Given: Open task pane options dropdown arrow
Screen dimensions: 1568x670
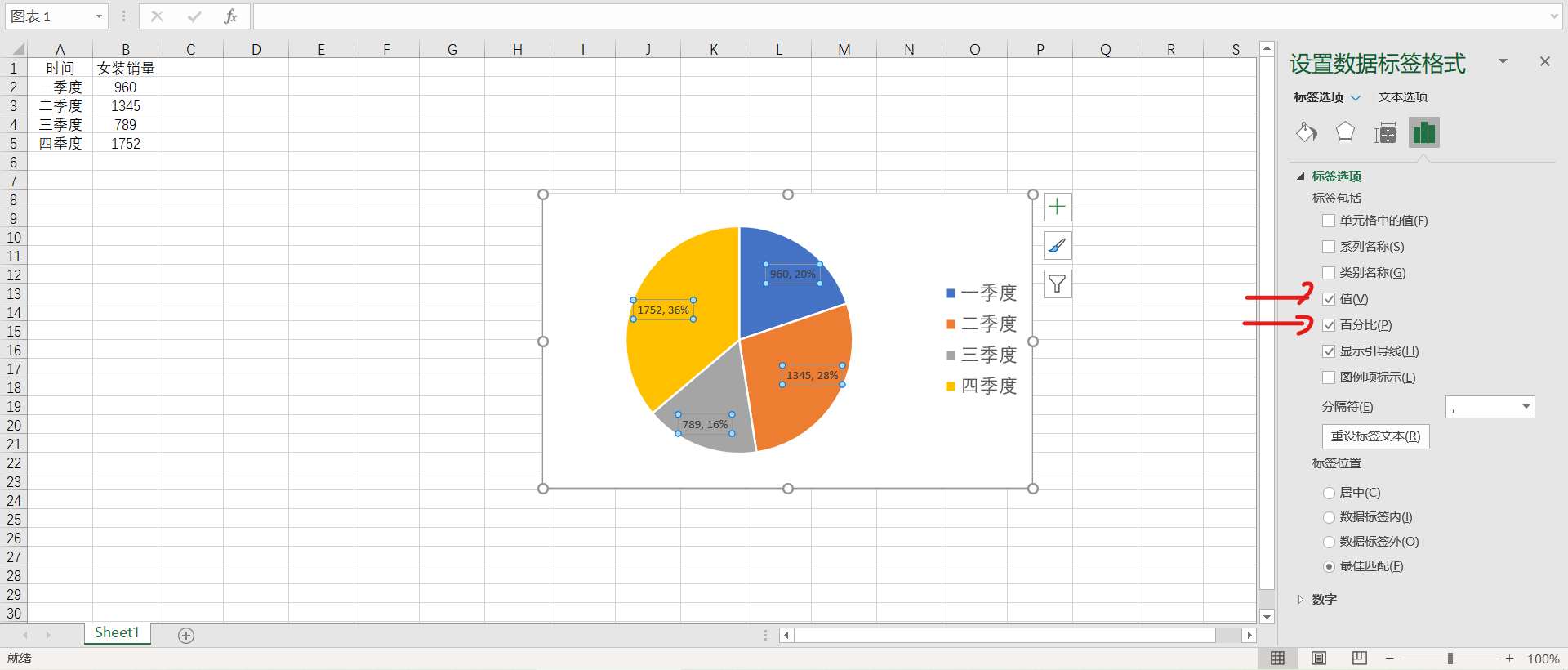Looking at the screenshot, I should coord(1503,61).
